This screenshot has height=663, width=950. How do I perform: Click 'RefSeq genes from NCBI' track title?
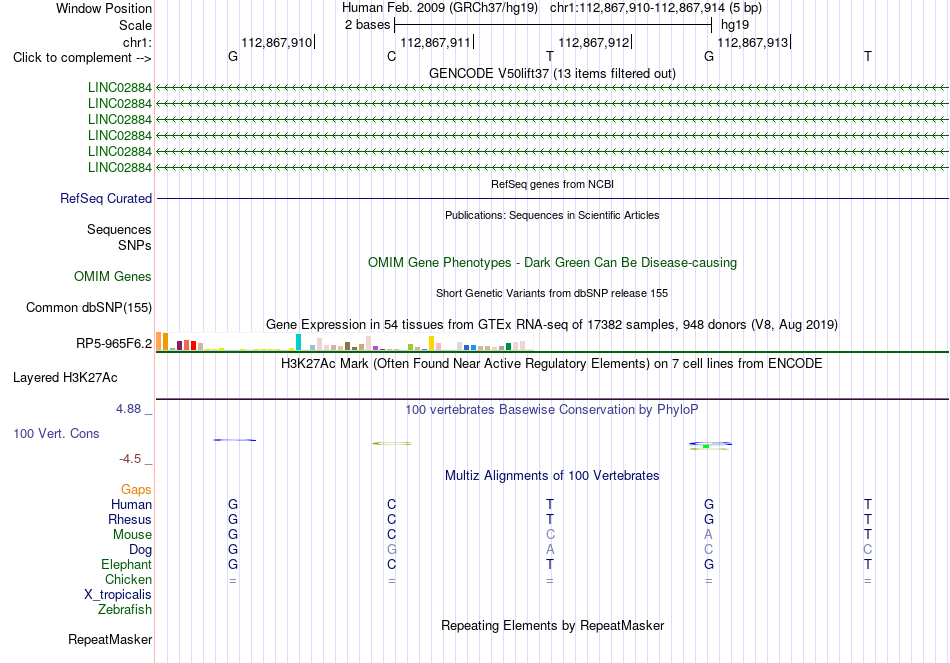point(552,184)
